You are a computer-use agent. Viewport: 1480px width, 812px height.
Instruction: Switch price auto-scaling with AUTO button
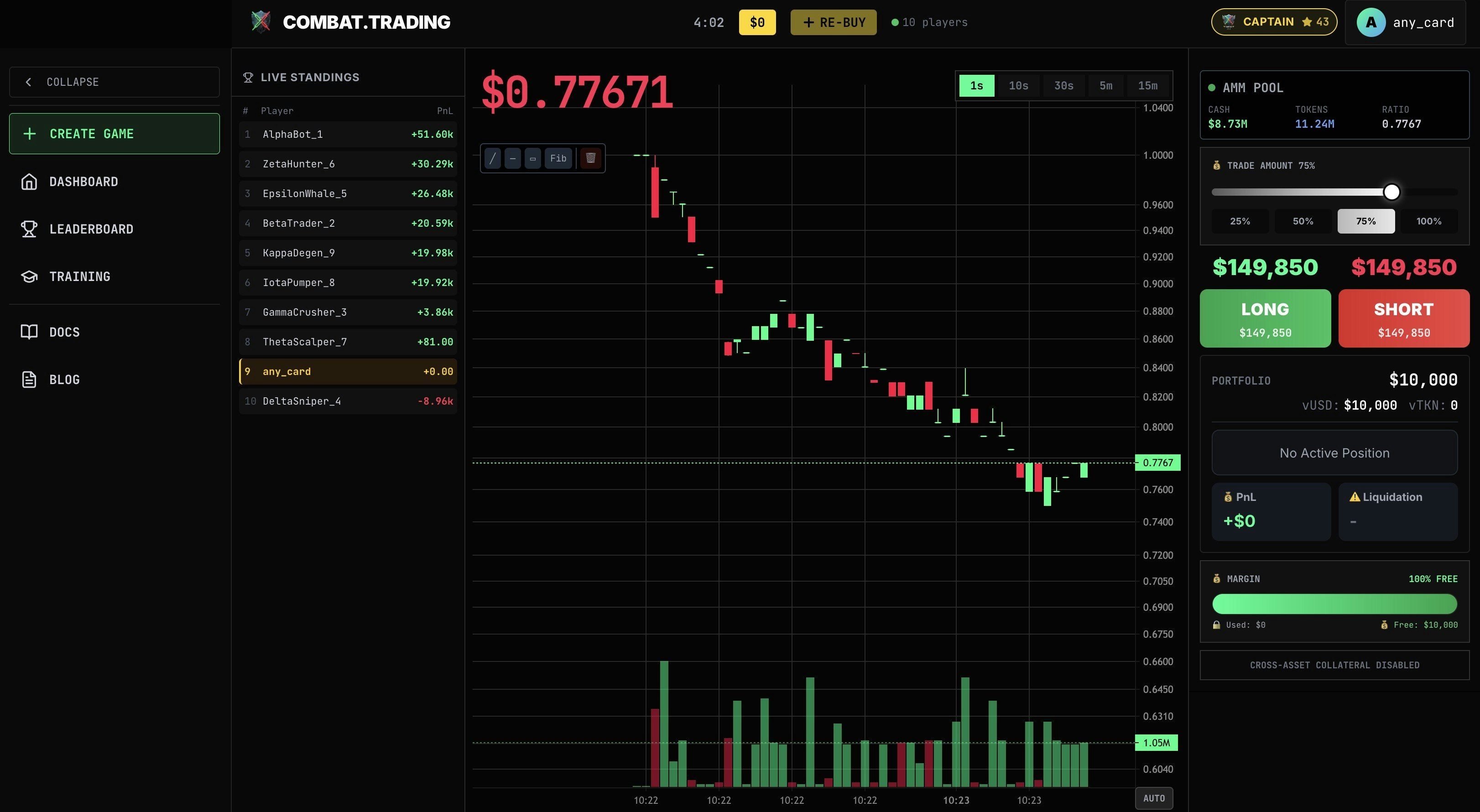tap(1155, 798)
